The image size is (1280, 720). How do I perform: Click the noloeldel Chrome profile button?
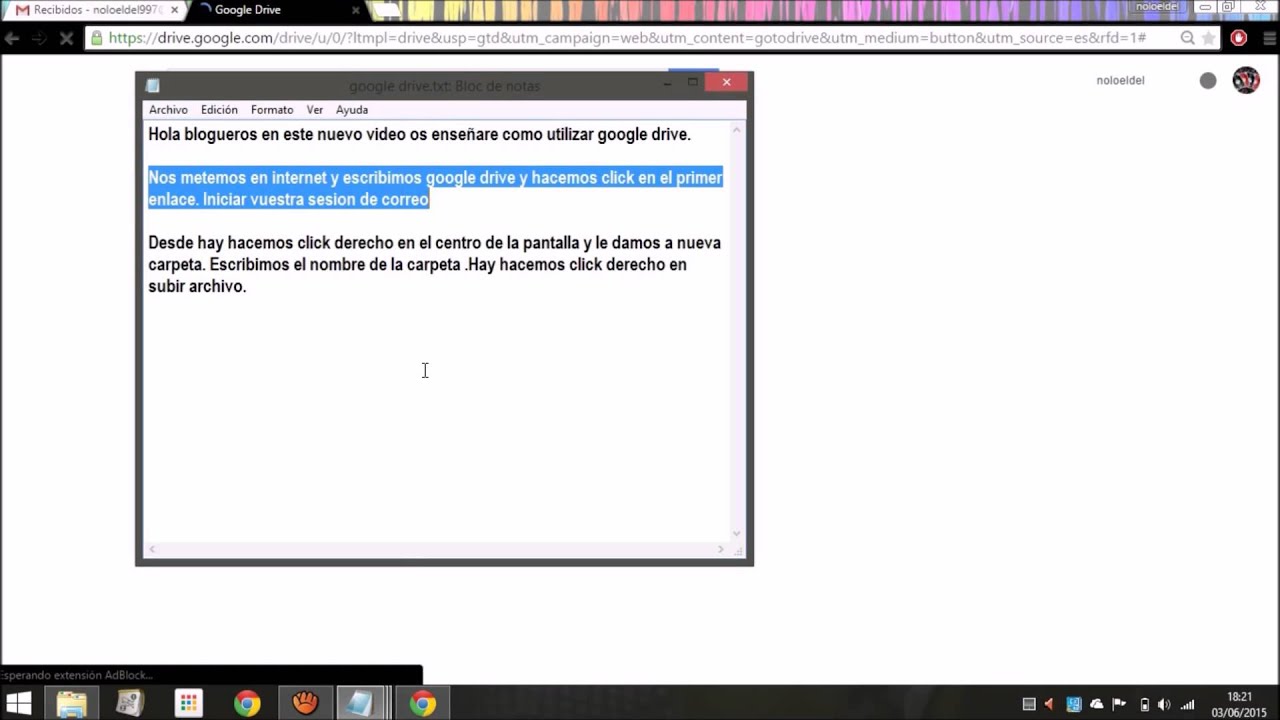(1157, 6)
